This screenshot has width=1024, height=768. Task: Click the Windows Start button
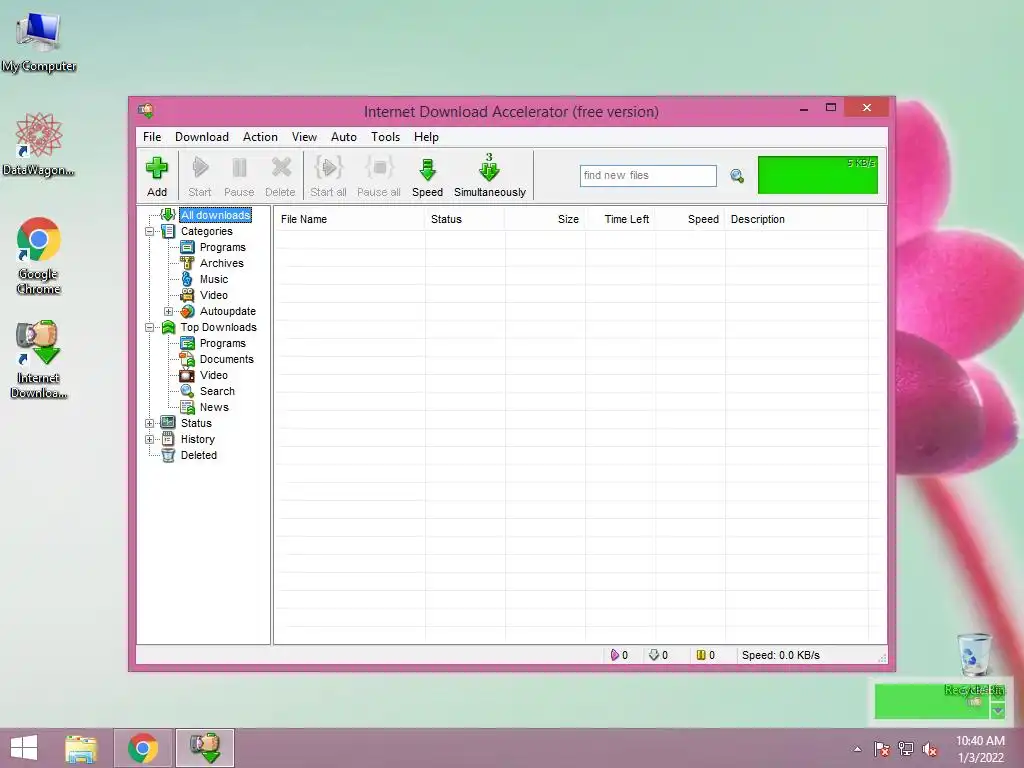click(24, 748)
